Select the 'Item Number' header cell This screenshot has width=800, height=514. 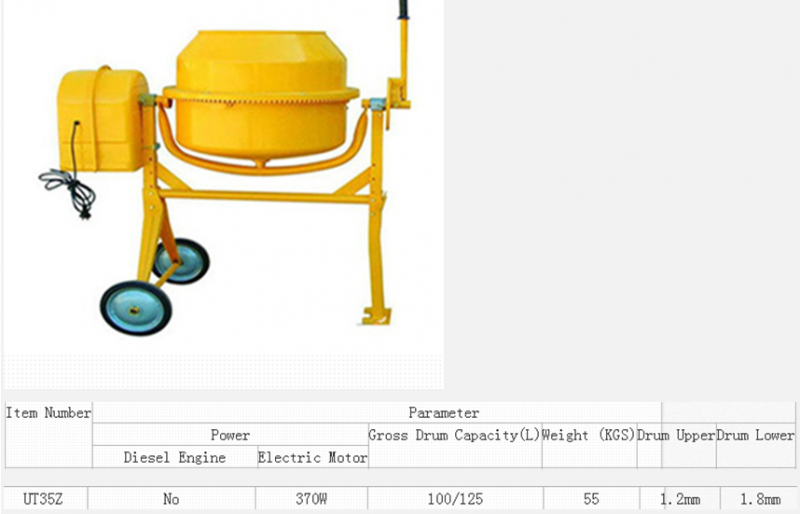click(48, 435)
